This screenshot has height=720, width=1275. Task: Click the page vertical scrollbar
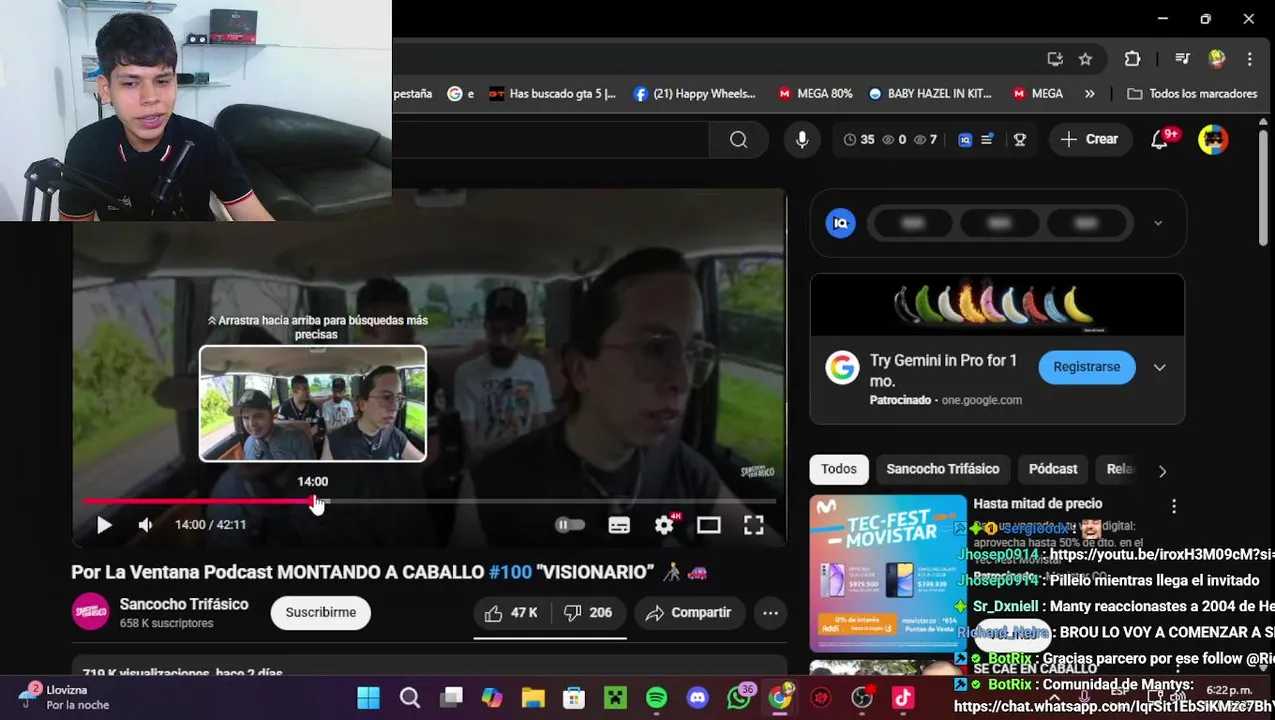point(1265,190)
